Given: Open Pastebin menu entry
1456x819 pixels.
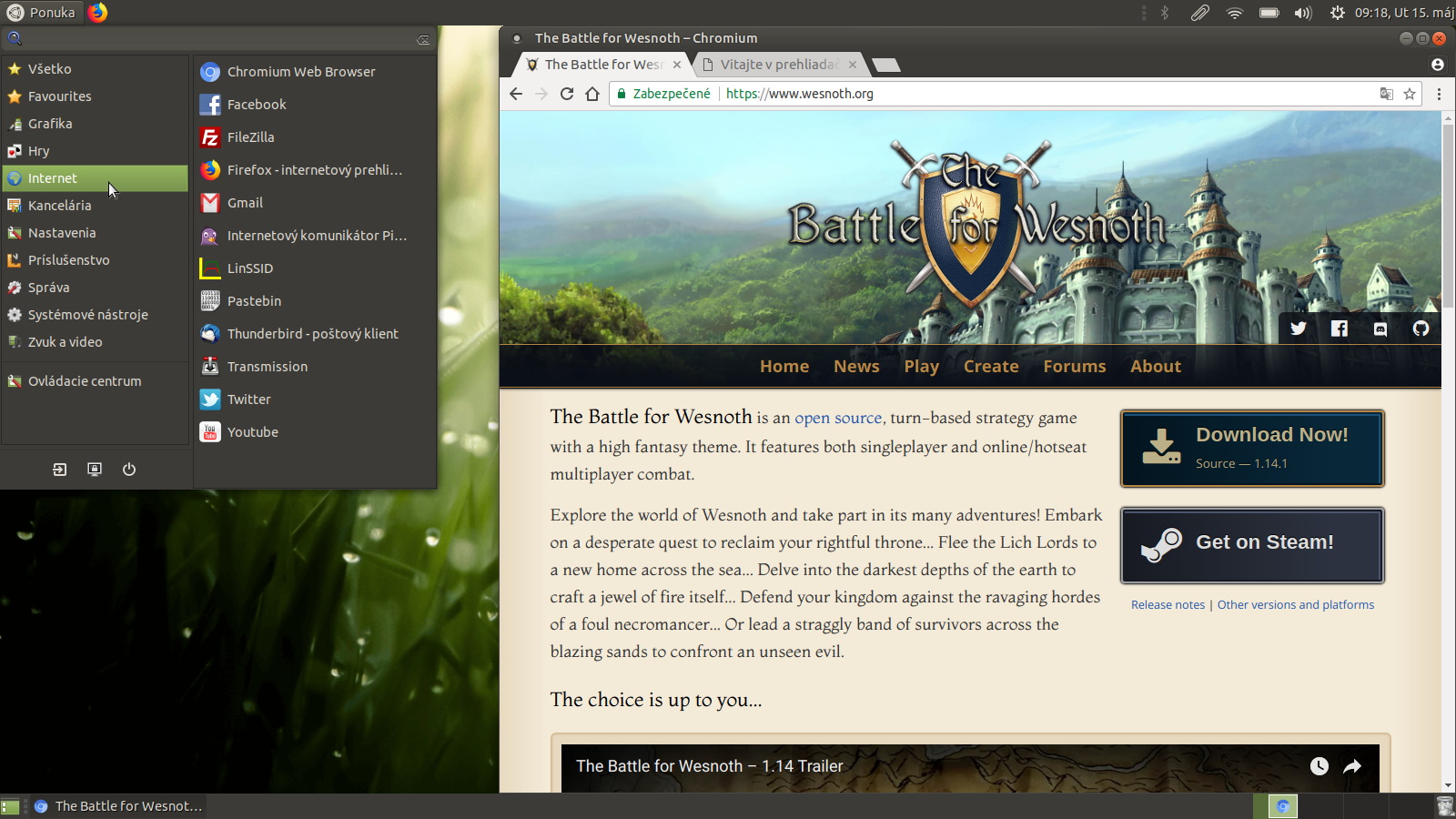Looking at the screenshot, I should pos(314,301).
